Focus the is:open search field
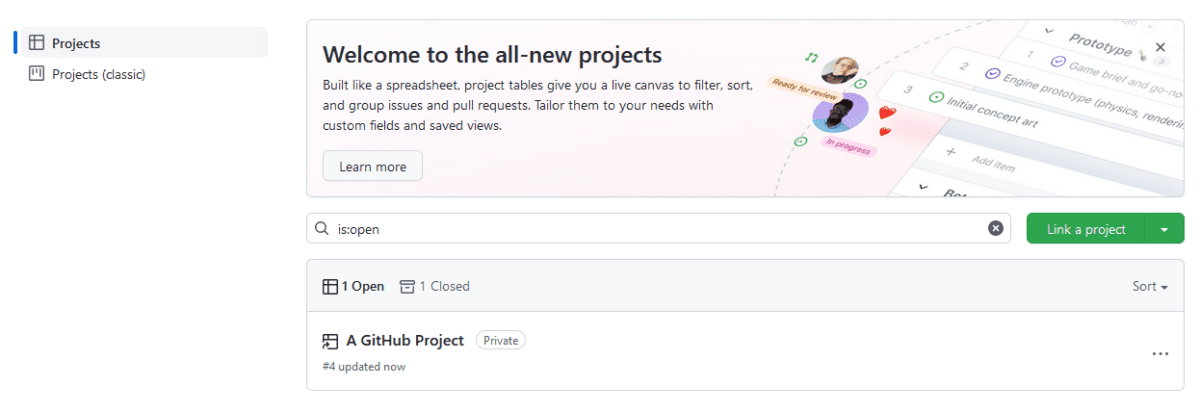 pyautogui.click(x=659, y=228)
